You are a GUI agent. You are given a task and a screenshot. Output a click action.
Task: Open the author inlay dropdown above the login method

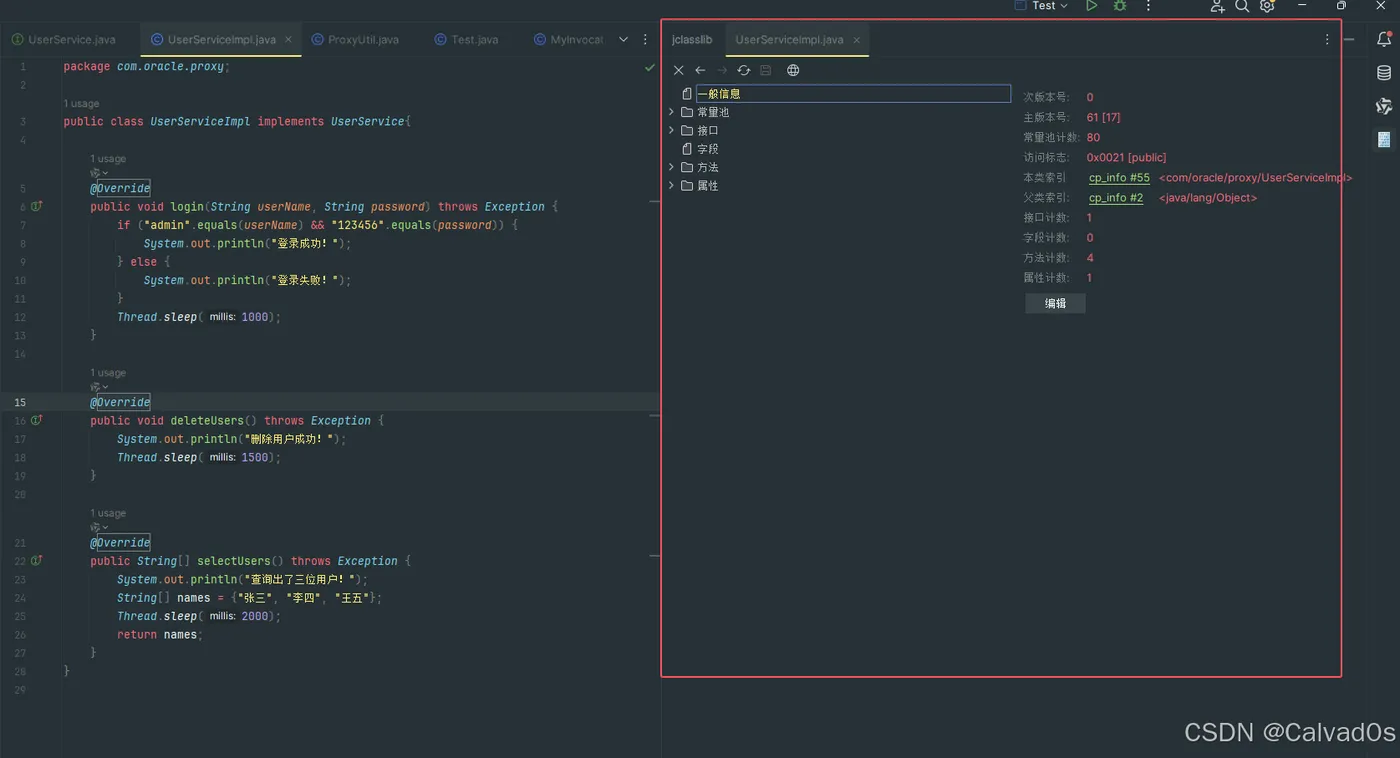click(99, 173)
